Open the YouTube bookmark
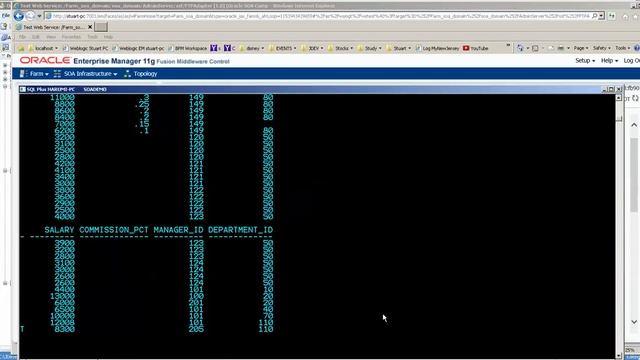 click(476, 48)
